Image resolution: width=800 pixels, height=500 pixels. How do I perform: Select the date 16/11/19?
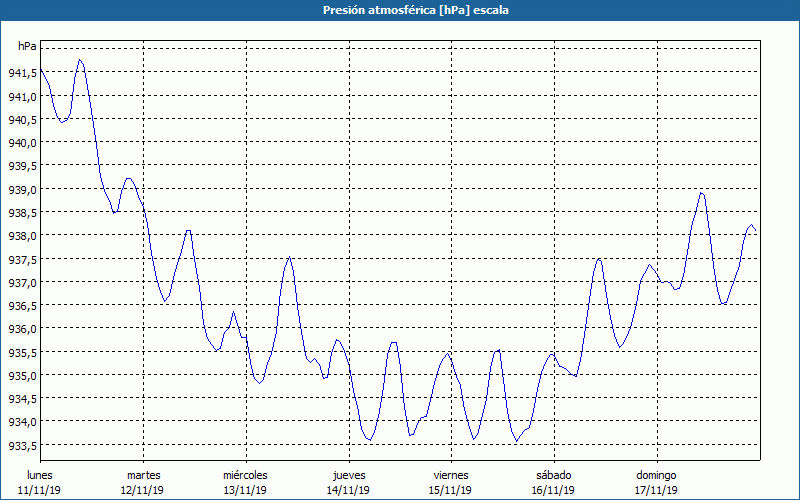pyautogui.click(x=554, y=490)
